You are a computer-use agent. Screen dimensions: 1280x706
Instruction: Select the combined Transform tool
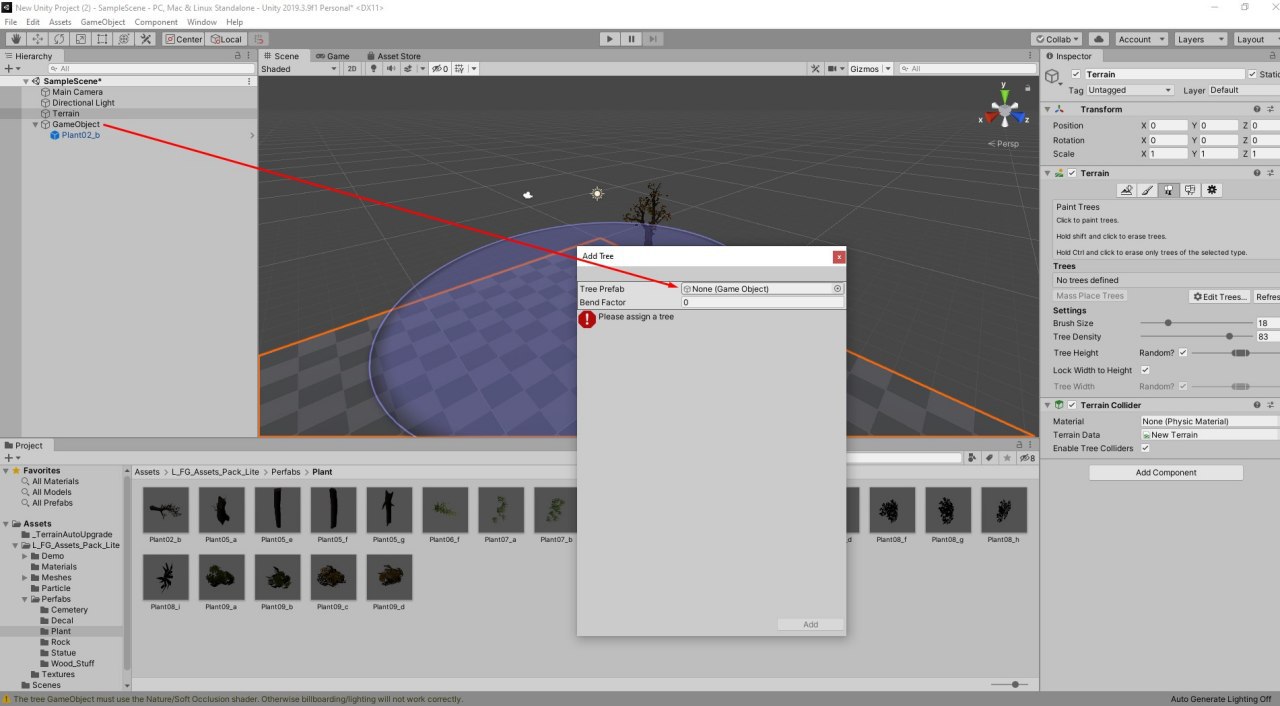pyautogui.click(x=124, y=39)
